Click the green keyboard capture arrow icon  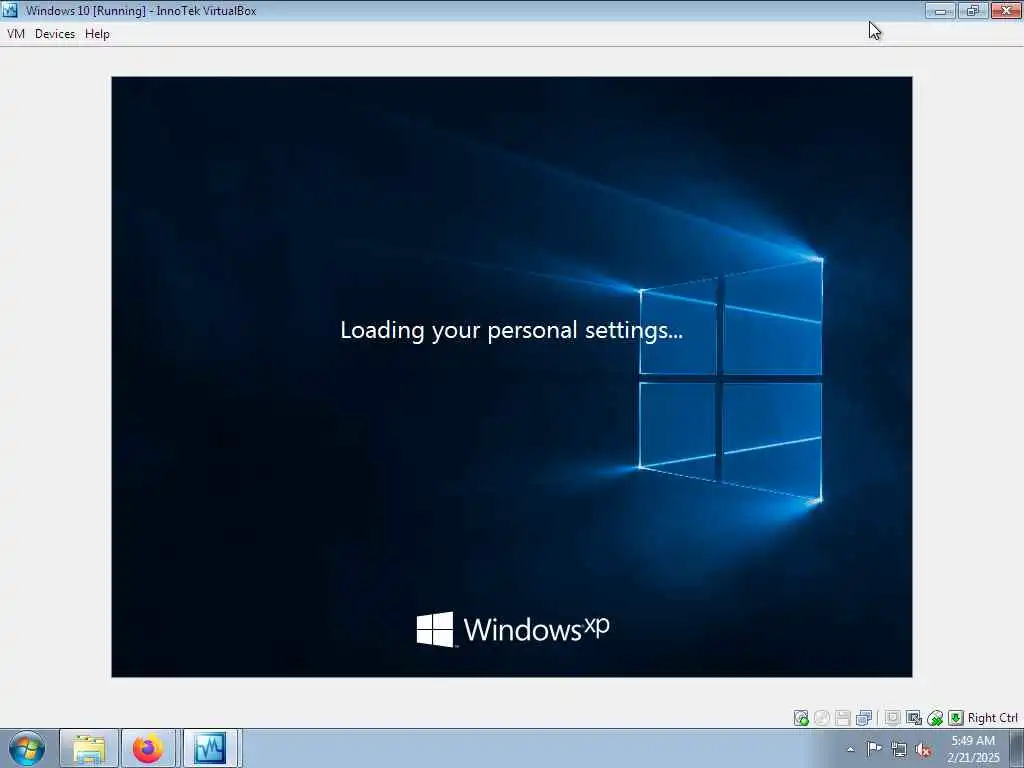(x=956, y=718)
